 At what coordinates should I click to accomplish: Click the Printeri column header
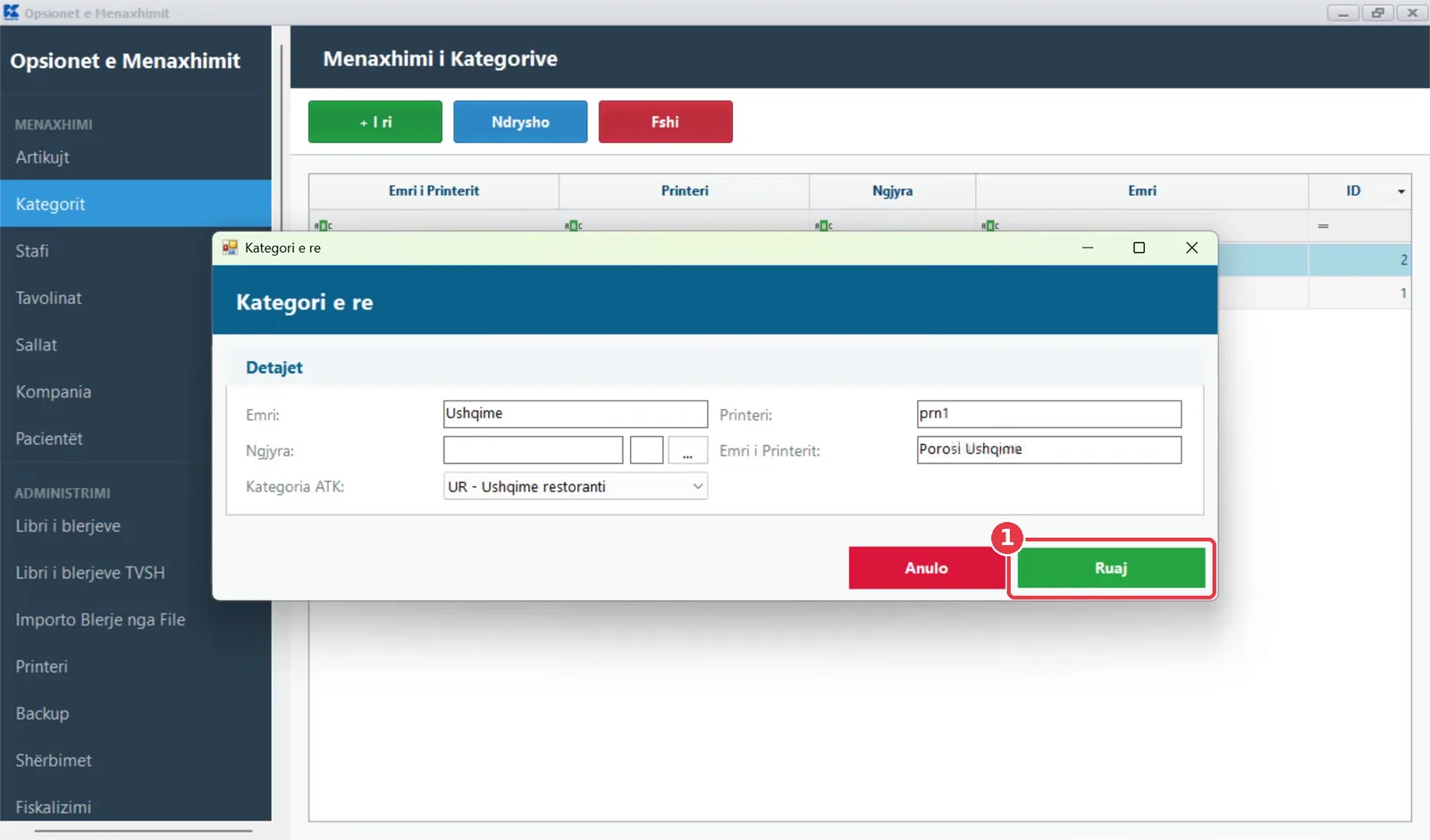tap(685, 191)
